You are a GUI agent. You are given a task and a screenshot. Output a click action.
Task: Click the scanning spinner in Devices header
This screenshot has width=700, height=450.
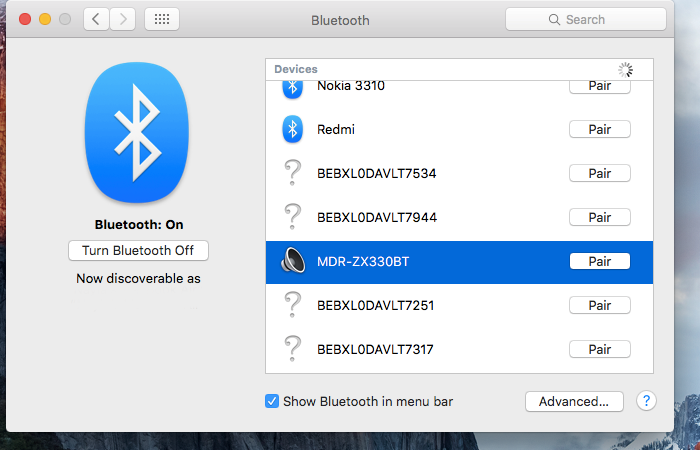pos(625,70)
